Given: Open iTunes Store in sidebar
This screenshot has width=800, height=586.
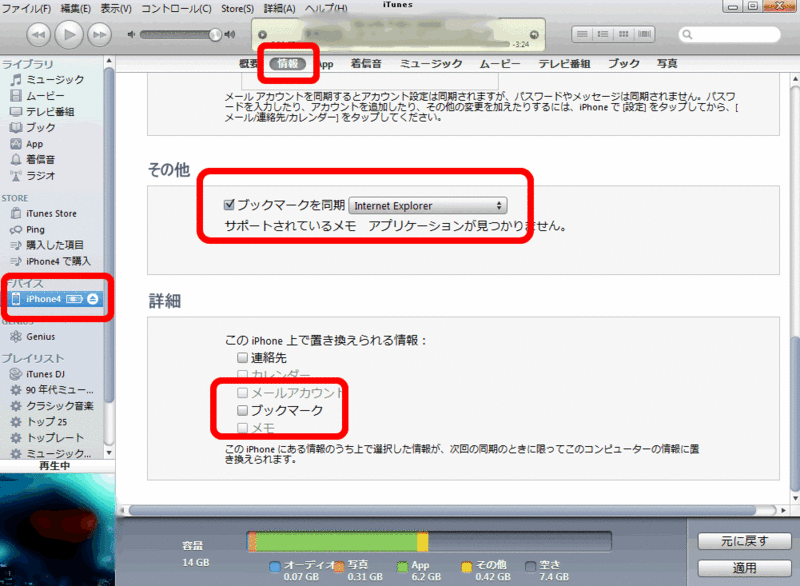Looking at the screenshot, I should [51, 213].
